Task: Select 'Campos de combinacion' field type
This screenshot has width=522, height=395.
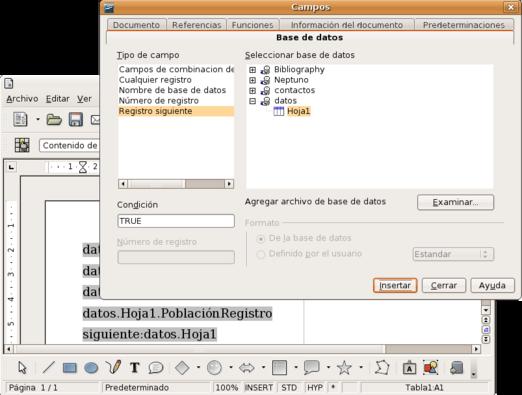Action: (x=176, y=70)
